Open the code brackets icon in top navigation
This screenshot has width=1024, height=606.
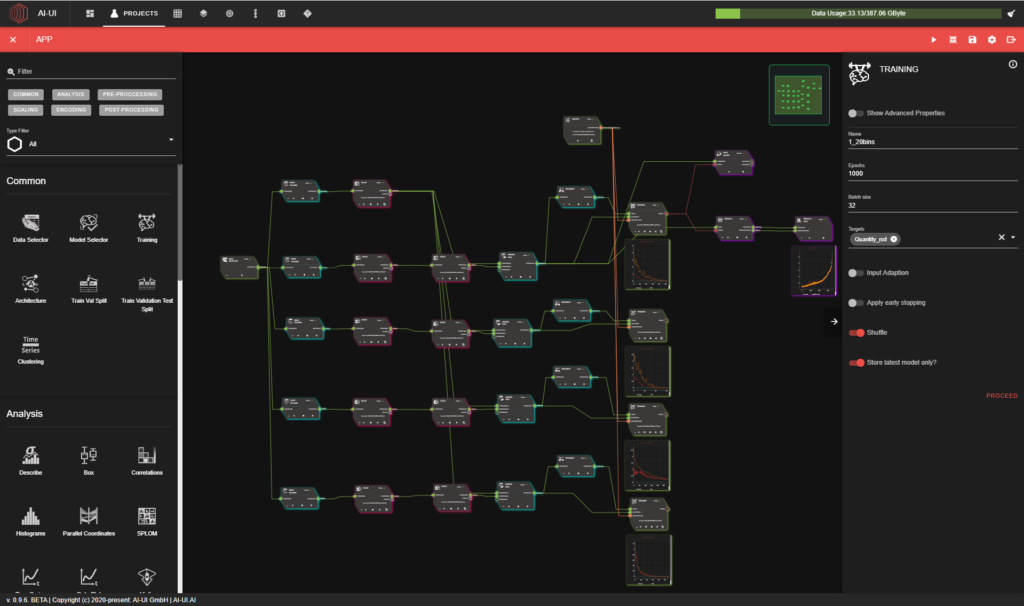[281, 13]
